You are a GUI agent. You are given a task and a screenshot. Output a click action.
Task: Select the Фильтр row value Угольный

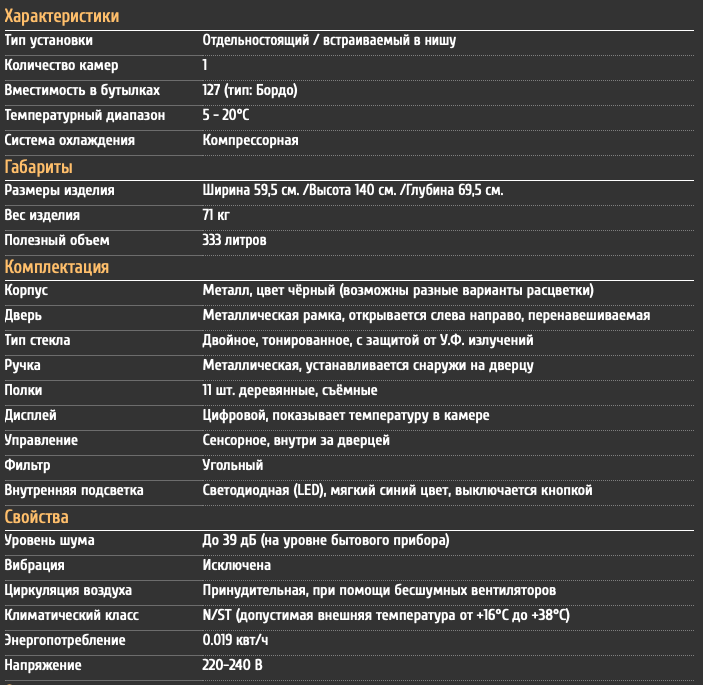coord(233,465)
